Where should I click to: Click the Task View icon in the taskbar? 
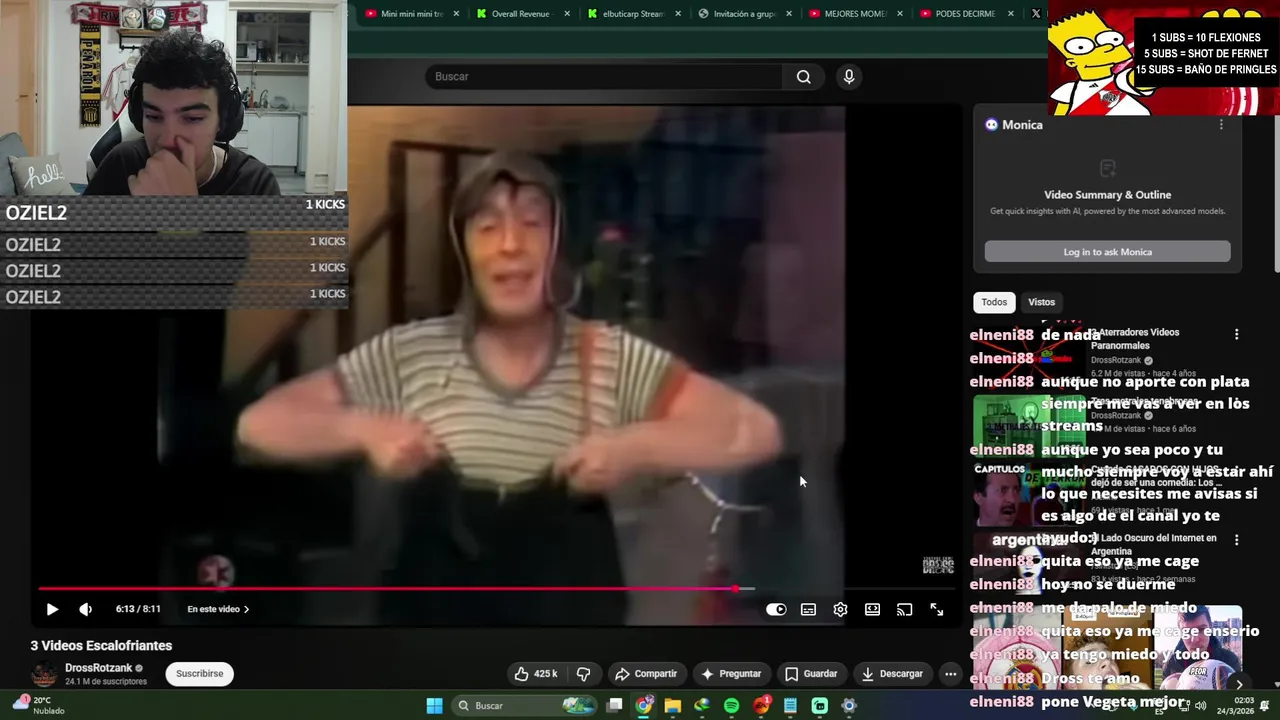click(x=615, y=706)
